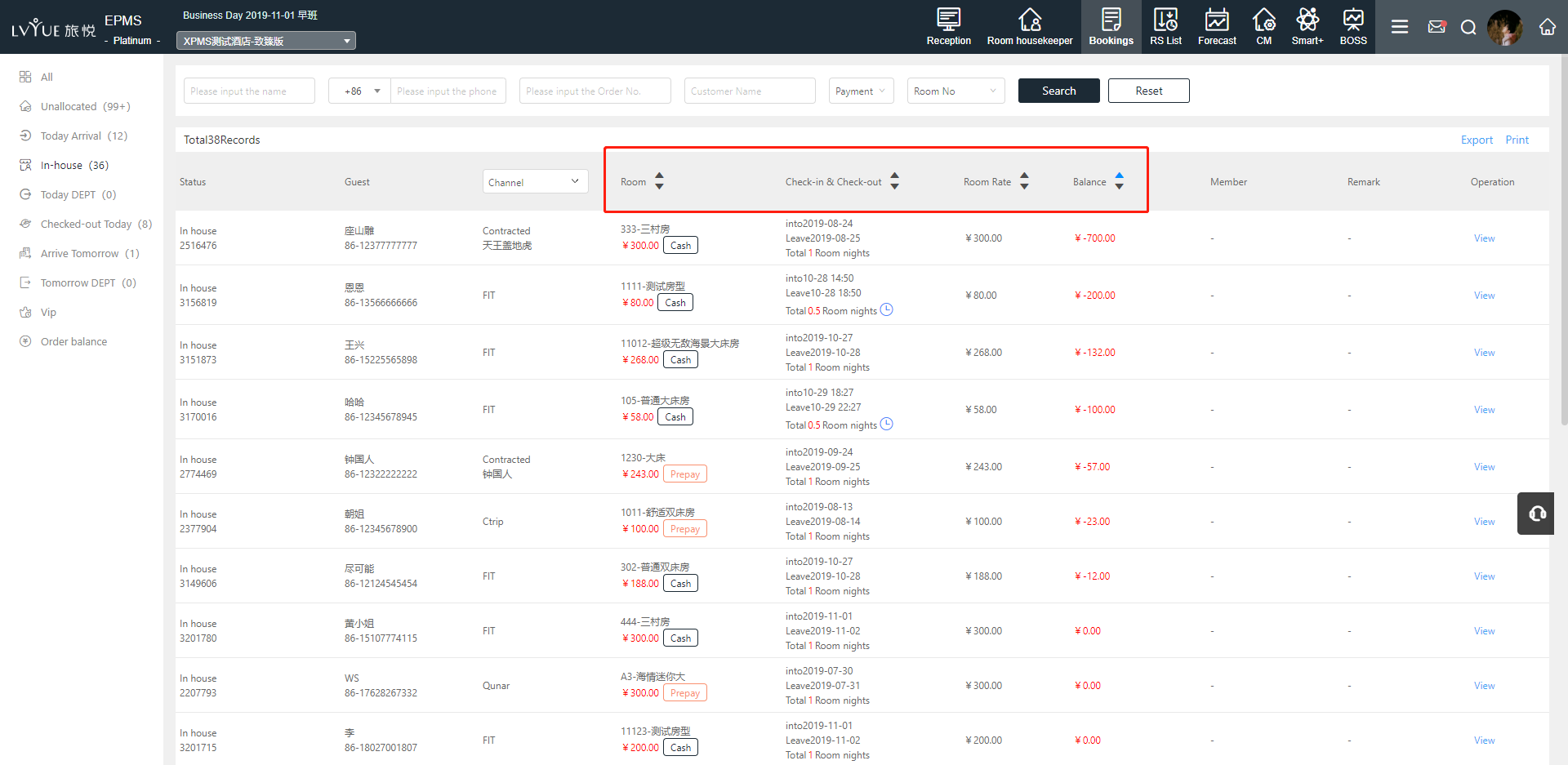Click Cash tag for room 444

tap(680, 638)
